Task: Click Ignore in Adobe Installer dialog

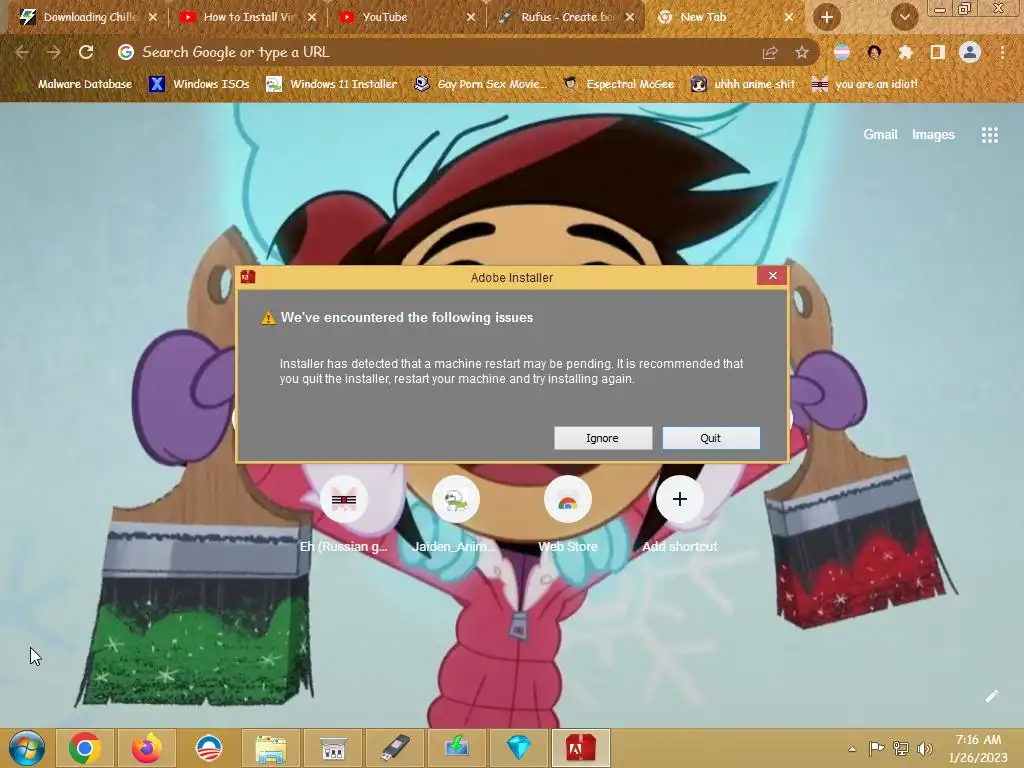Action: (603, 438)
